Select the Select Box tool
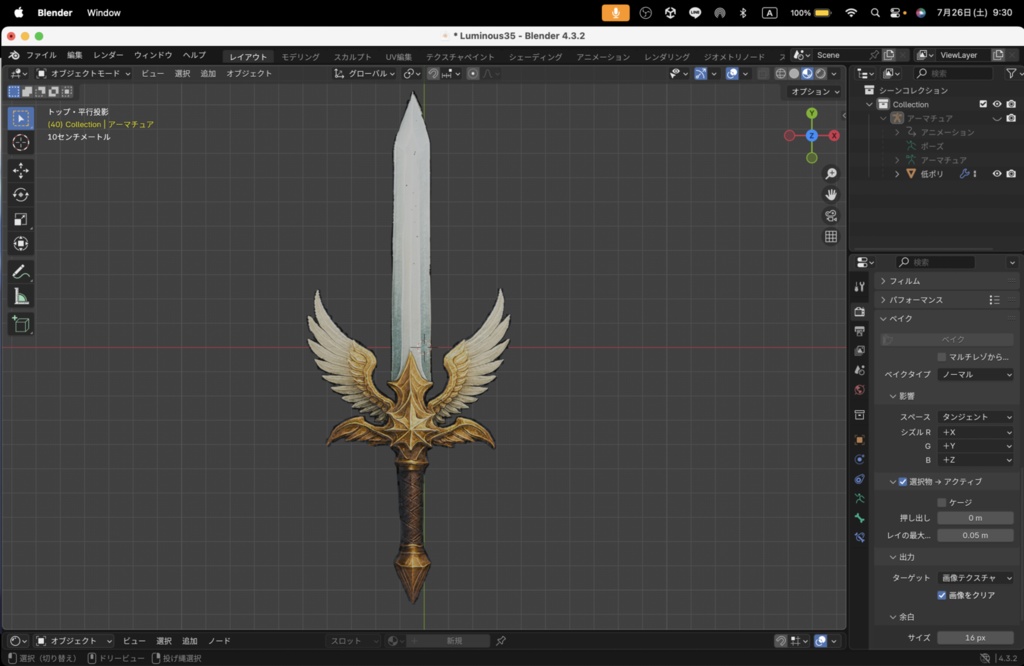The width and height of the screenshot is (1024, 666). [x=21, y=118]
